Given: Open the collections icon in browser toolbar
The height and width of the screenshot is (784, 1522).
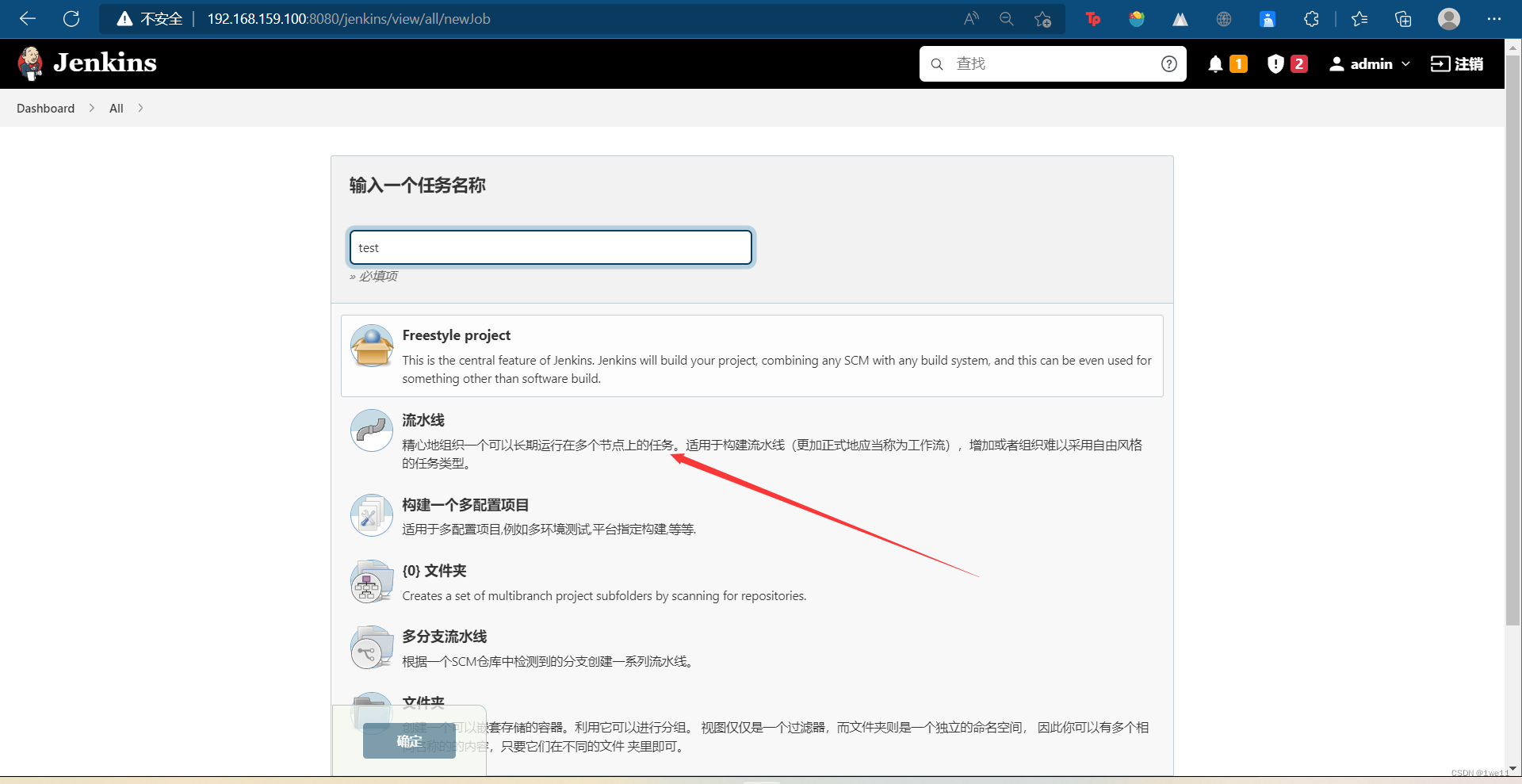Looking at the screenshot, I should click(1403, 19).
